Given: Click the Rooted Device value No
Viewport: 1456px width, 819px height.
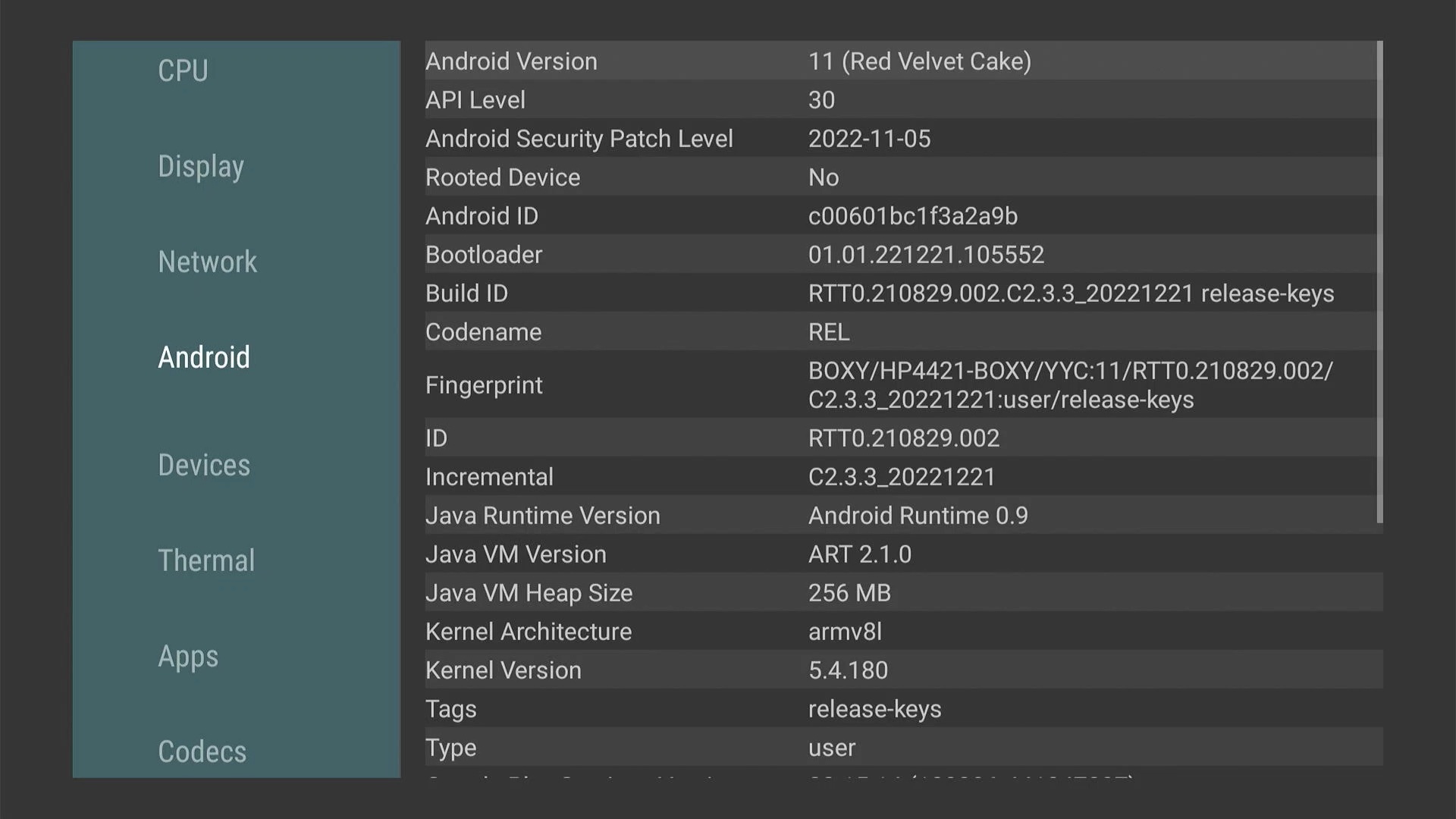Looking at the screenshot, I should click(x=824, y=177).
